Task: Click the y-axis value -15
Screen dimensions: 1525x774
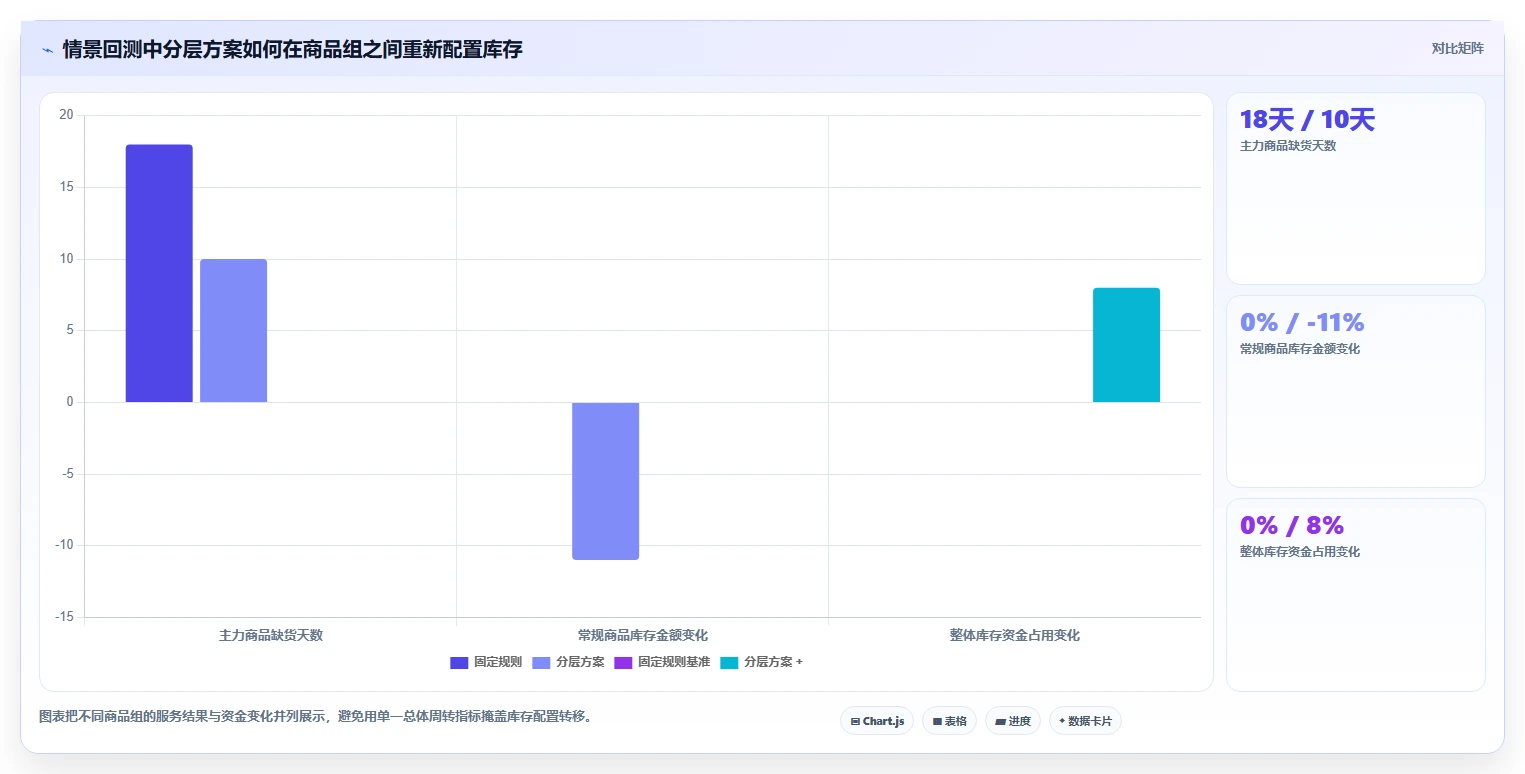Action: tap(65, 617)
